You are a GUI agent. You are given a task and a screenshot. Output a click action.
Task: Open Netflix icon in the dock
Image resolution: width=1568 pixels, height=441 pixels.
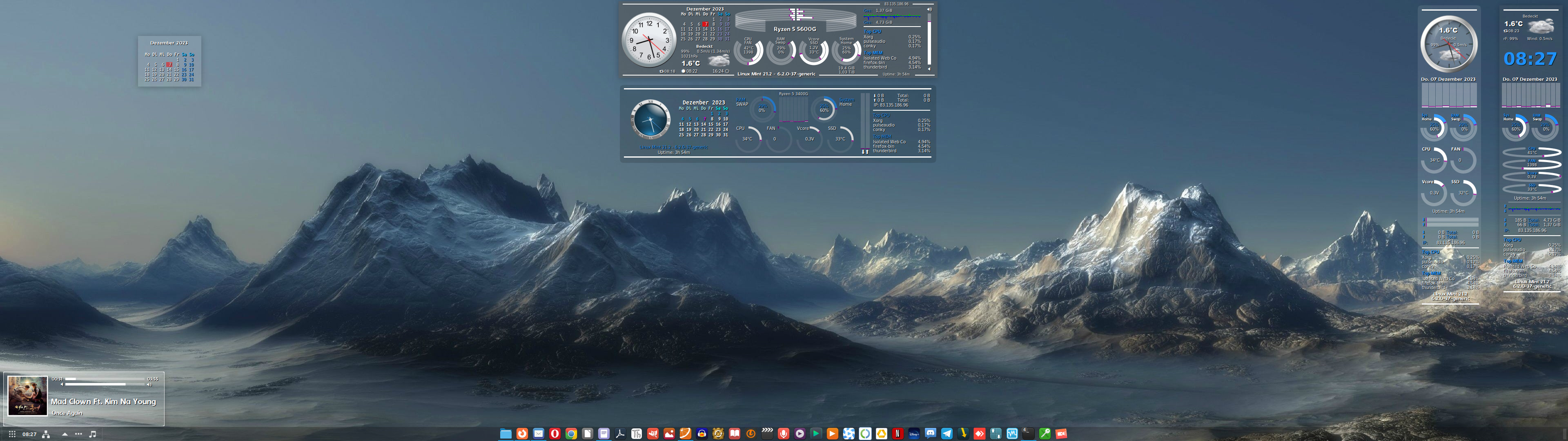coord(898,434)
